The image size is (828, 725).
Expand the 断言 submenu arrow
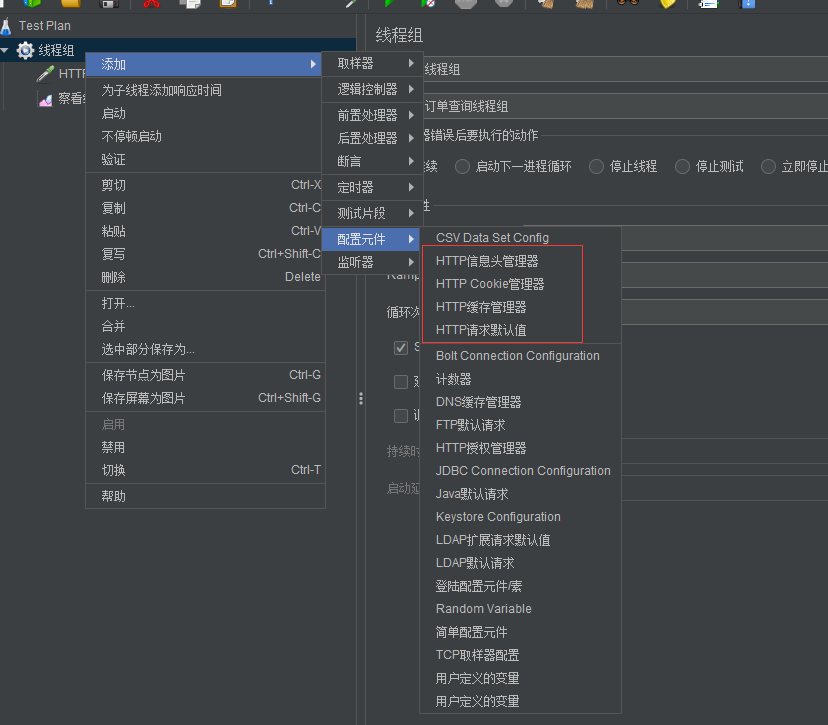[411, 161]
